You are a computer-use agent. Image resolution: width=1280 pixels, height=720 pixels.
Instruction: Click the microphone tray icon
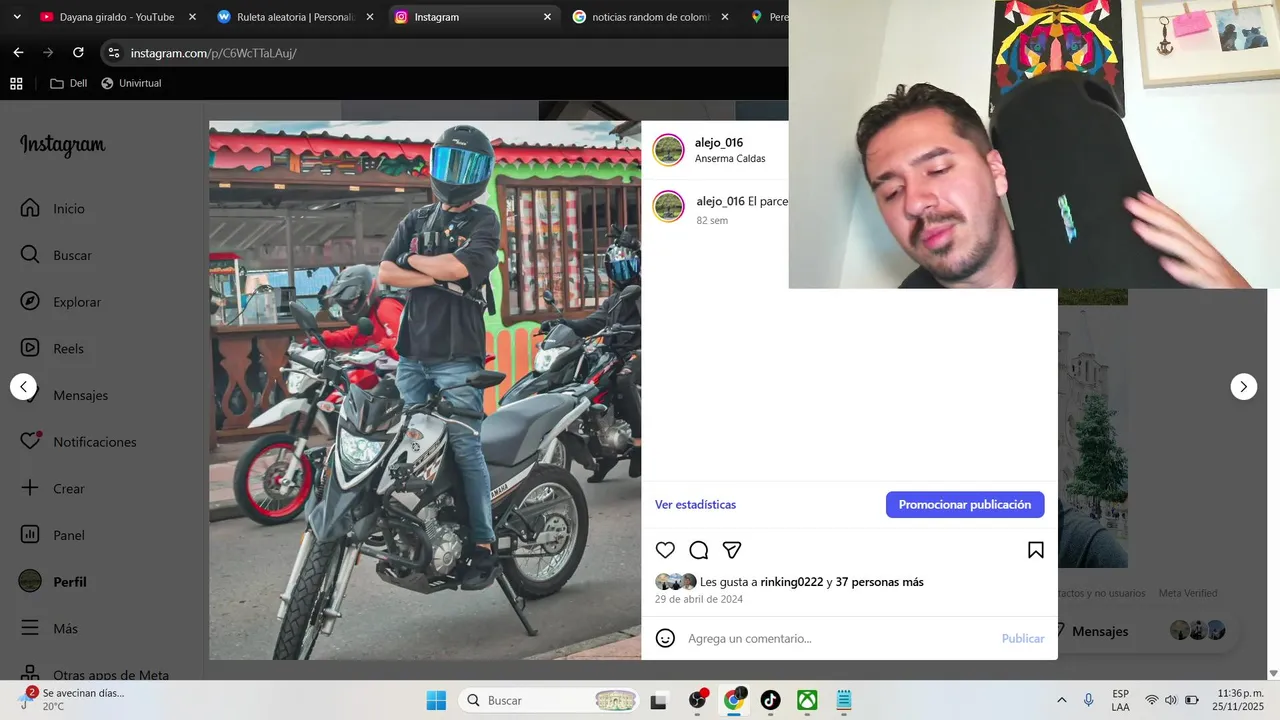point(1088,700)
